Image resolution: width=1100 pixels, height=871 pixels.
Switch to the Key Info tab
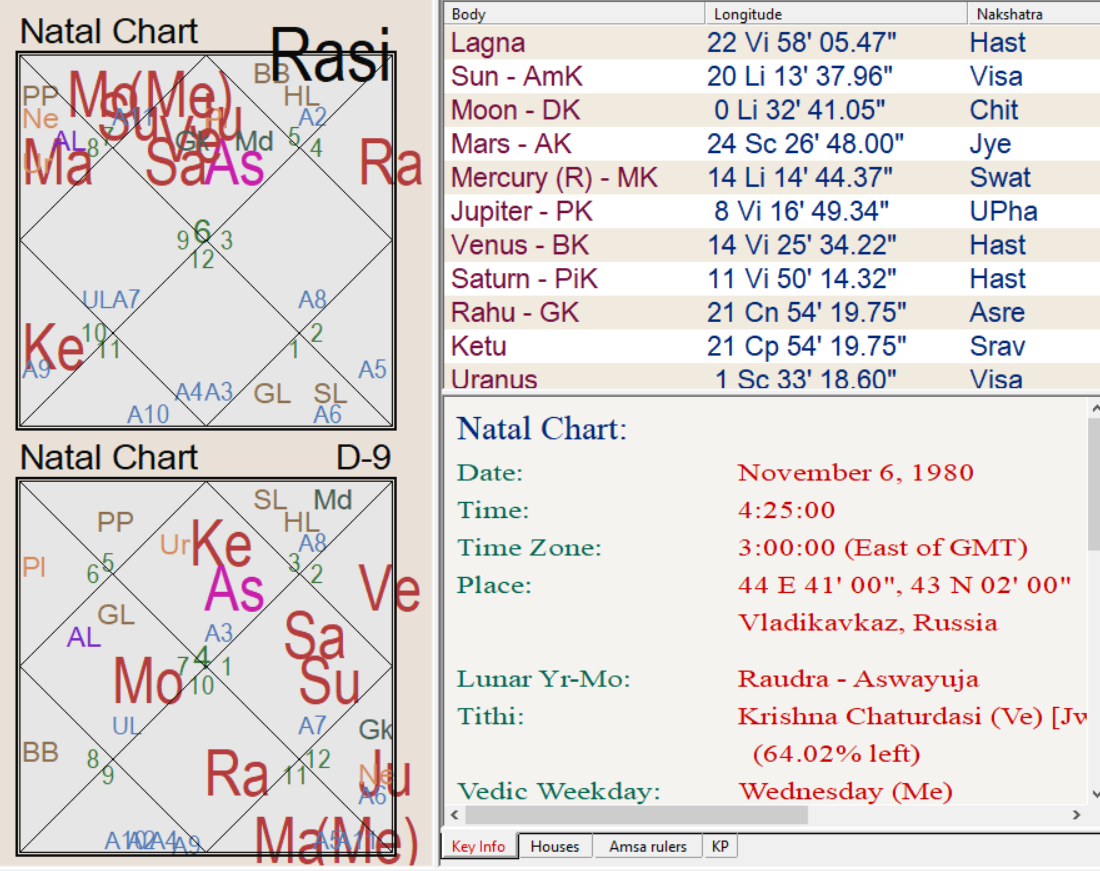click(x=478, y=846)
